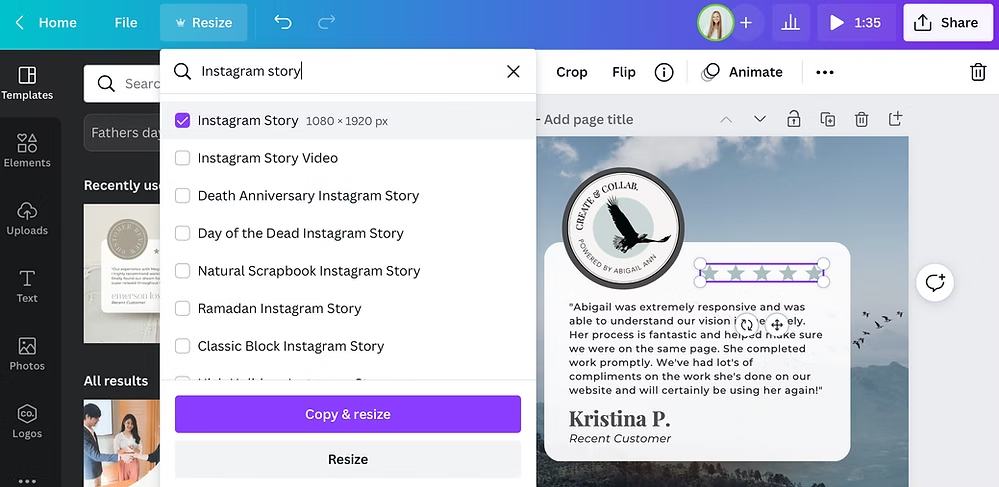Delete selected element with toolbar trash icon
The width and height of the screenshot is (999, 487).
point(978,72)
